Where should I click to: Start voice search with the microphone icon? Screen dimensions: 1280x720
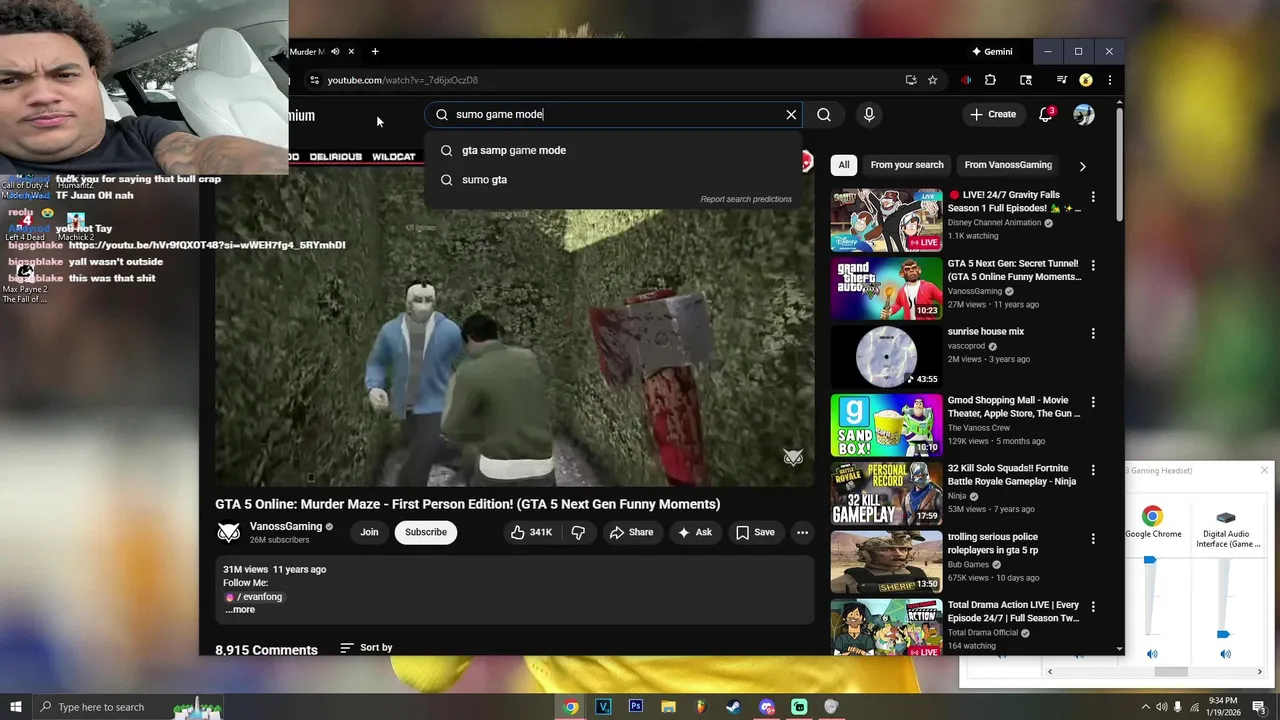click(x=869, y=115)
